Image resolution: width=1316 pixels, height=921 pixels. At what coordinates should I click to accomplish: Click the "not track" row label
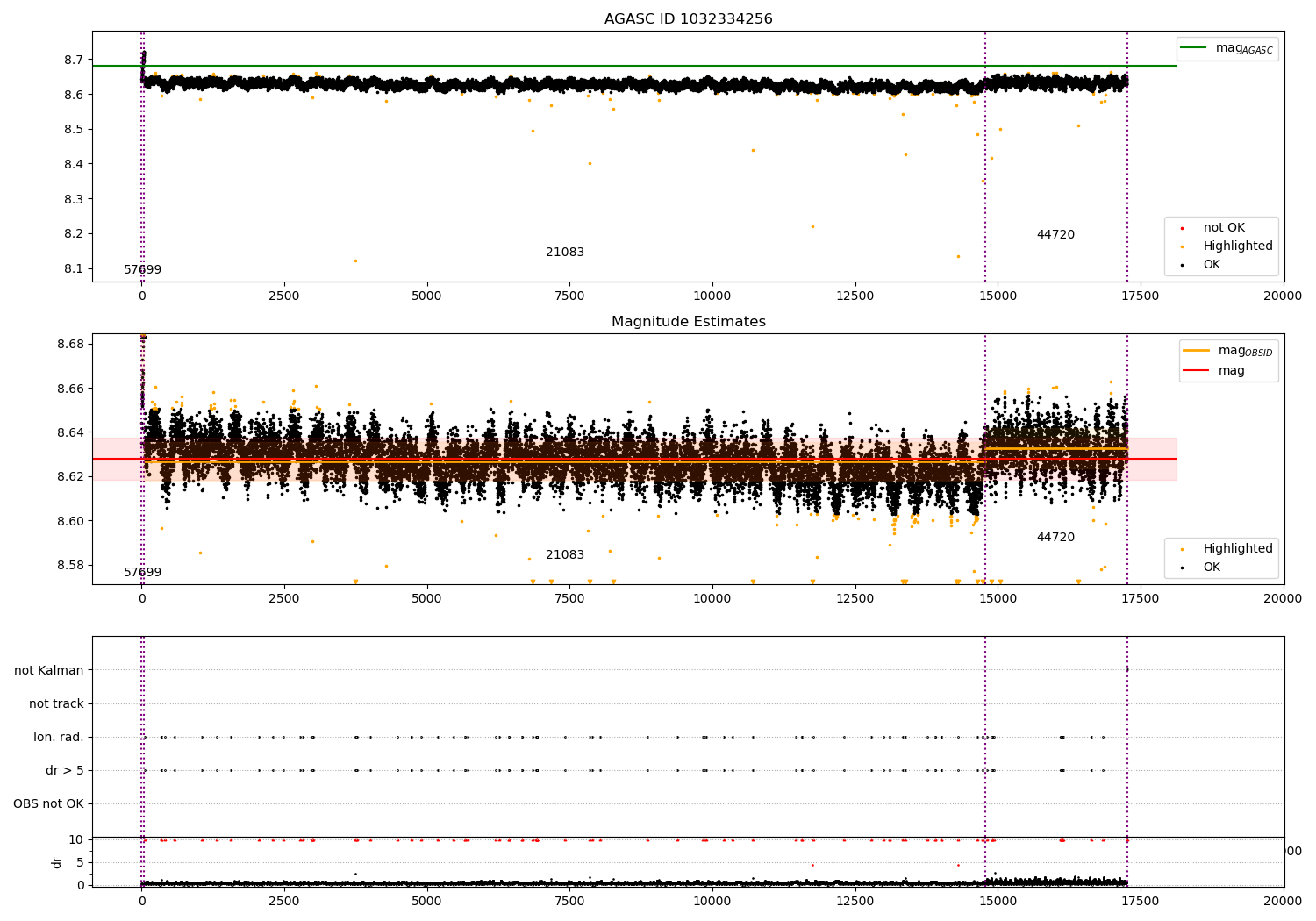click(56, 704)
